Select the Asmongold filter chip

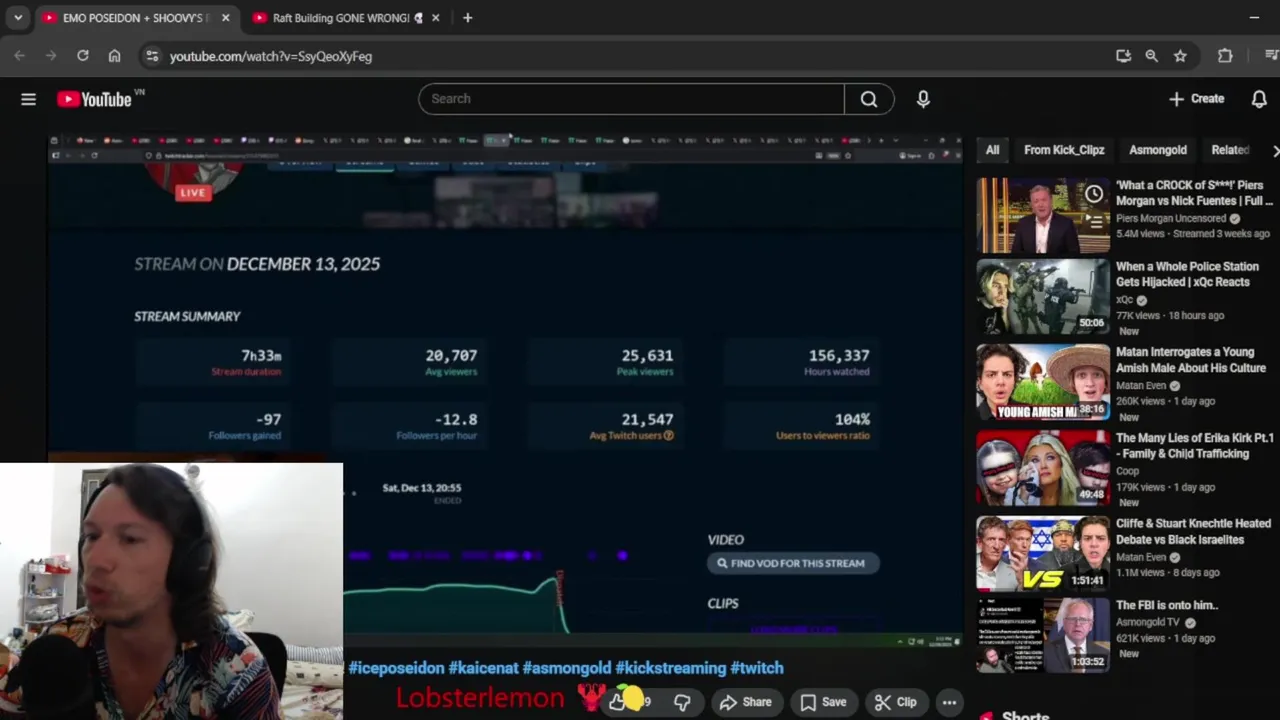point(1158,150)
